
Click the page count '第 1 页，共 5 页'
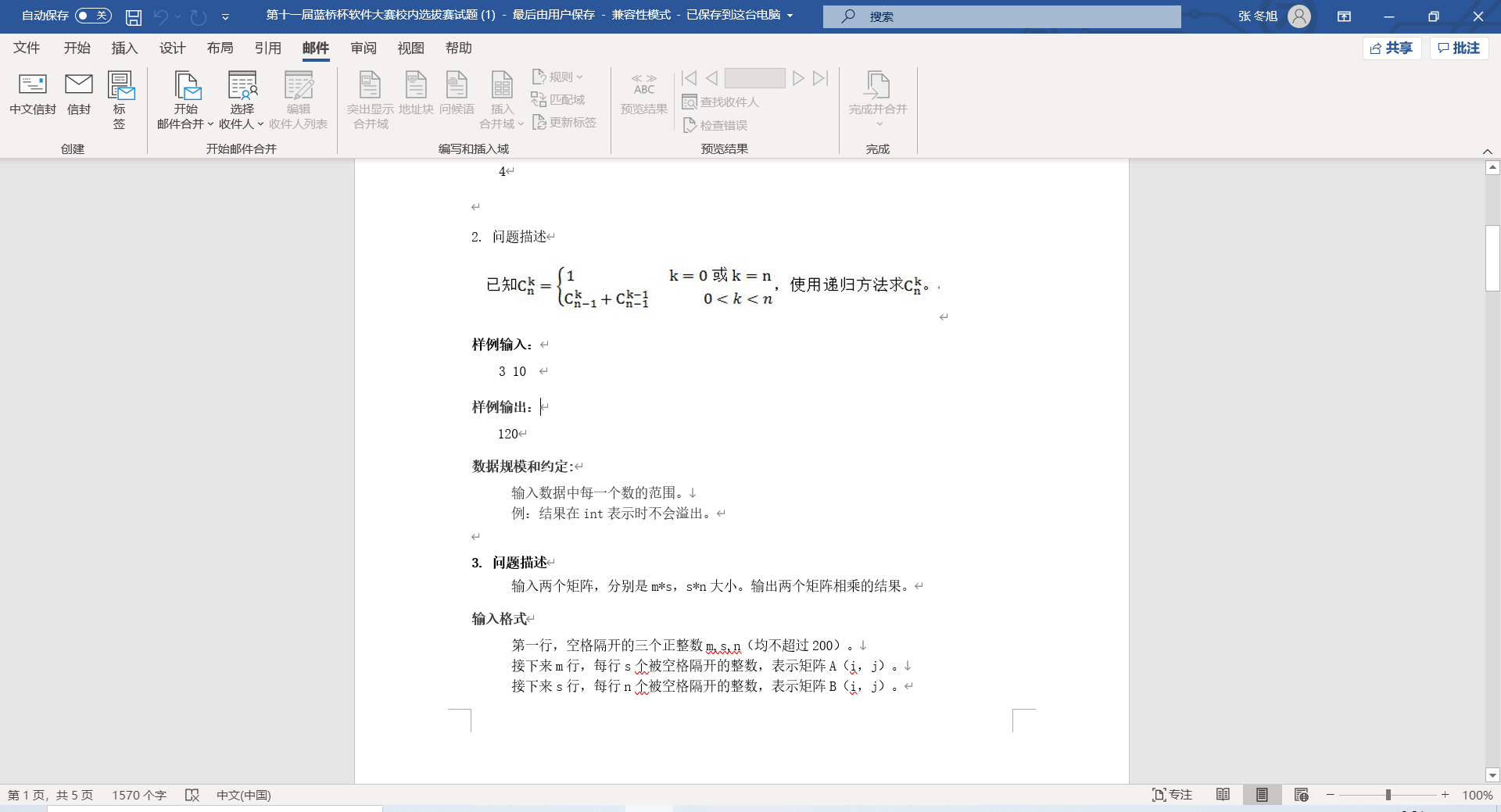click(x=50, y=795)
